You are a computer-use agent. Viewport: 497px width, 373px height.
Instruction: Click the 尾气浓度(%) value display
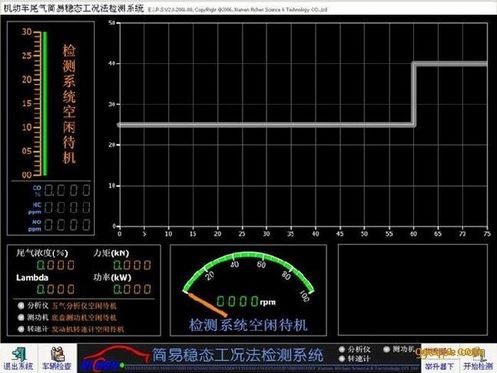pos(56,265)
